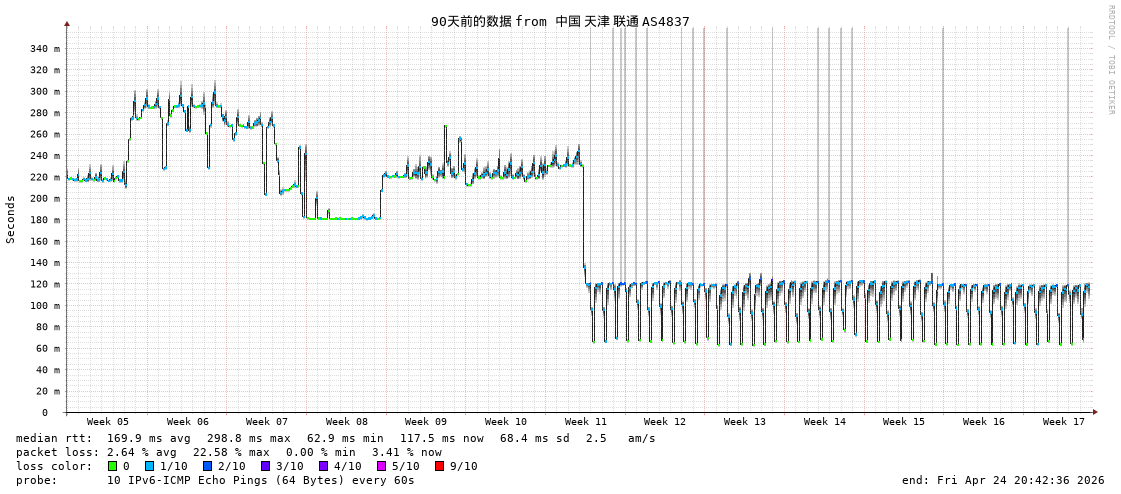1121x494 pixels.
Task: Click the graph title mentioning AS4837
Action: pyautogui.click(x=560, y=21)
